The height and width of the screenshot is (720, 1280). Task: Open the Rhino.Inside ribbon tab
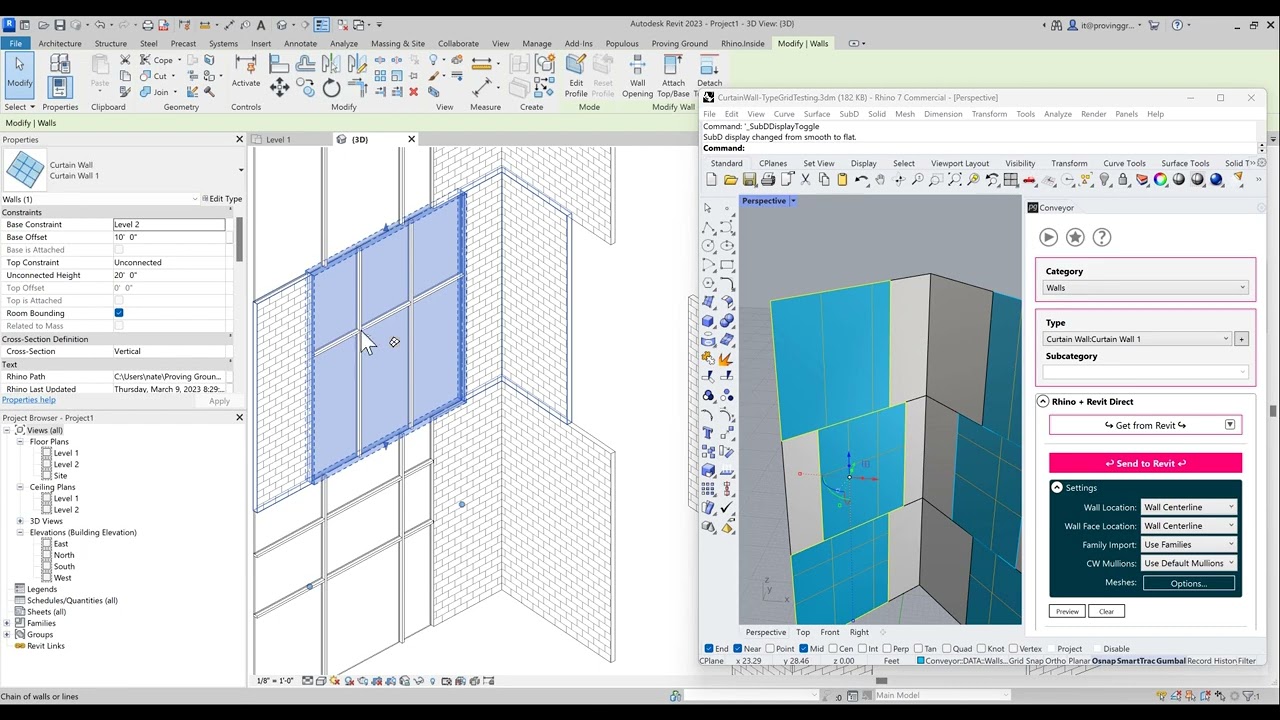pos(743,44)
